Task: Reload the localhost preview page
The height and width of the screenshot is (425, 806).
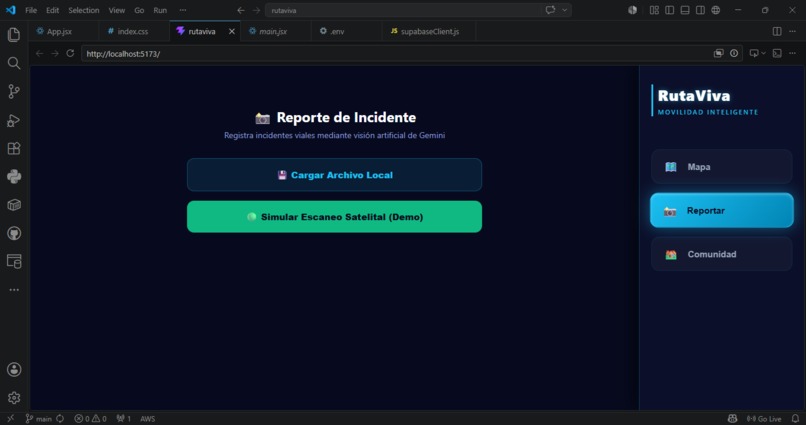Action: [x=70, y=53]
